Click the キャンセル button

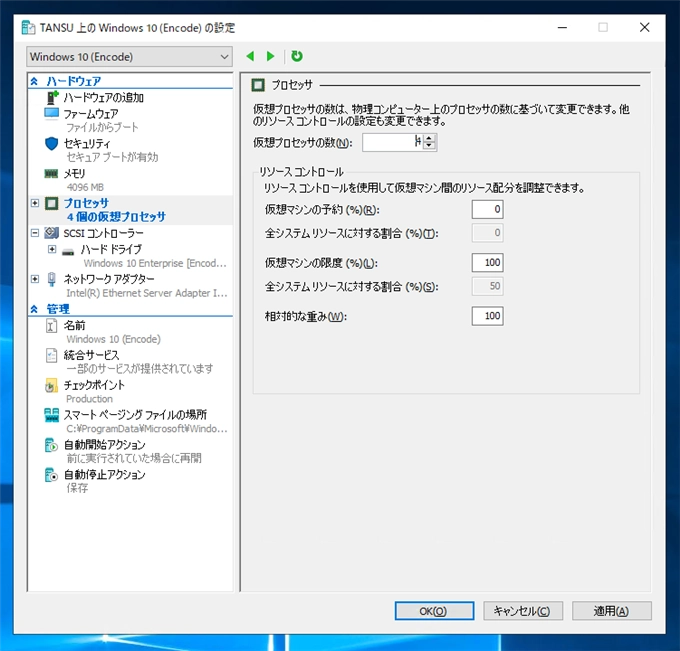click(x=523, y=611)
